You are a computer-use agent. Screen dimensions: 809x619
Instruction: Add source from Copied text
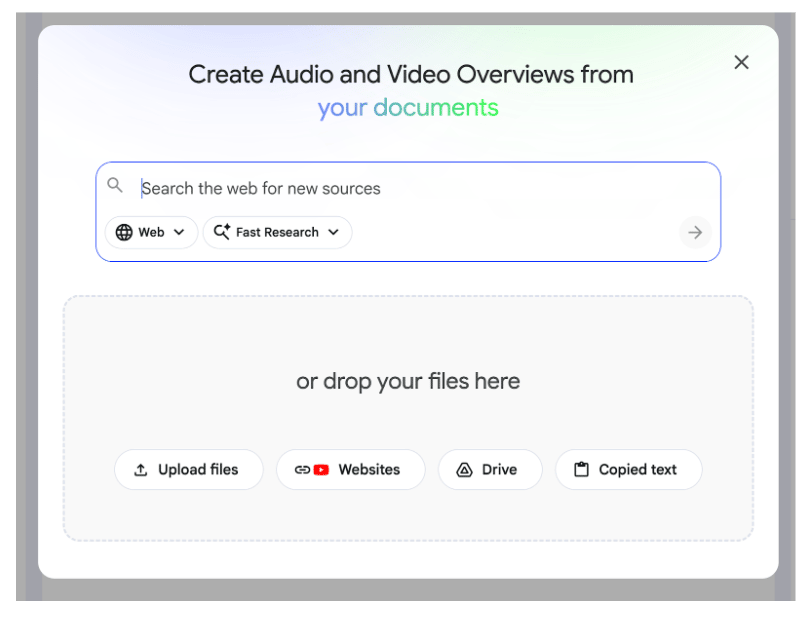[628, 470]
